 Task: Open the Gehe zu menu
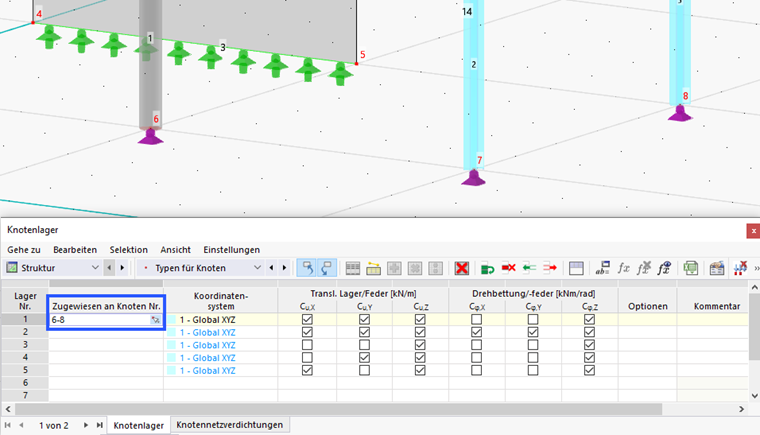pyautogui.click(x=24, y=250)
